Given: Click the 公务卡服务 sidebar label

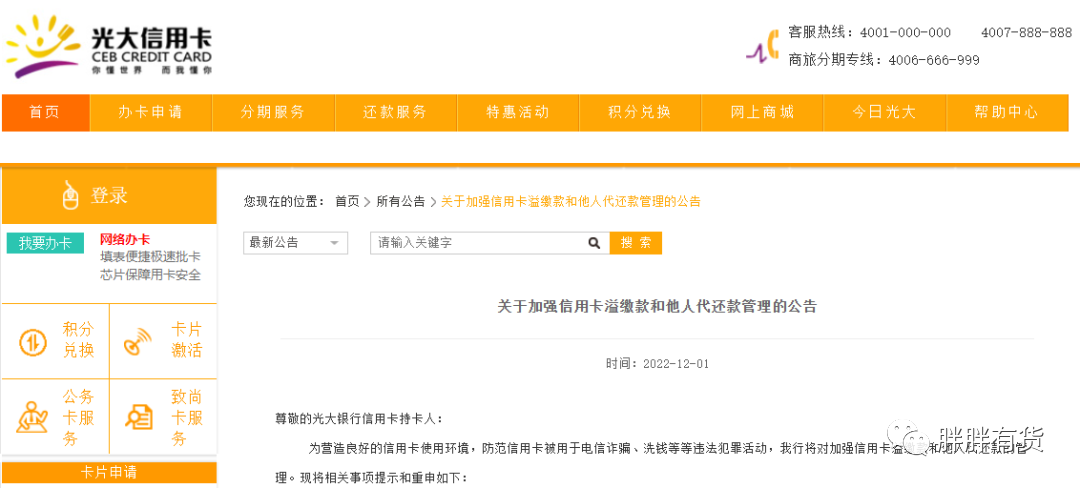Looking at the screenshot, I should (79, 418).
